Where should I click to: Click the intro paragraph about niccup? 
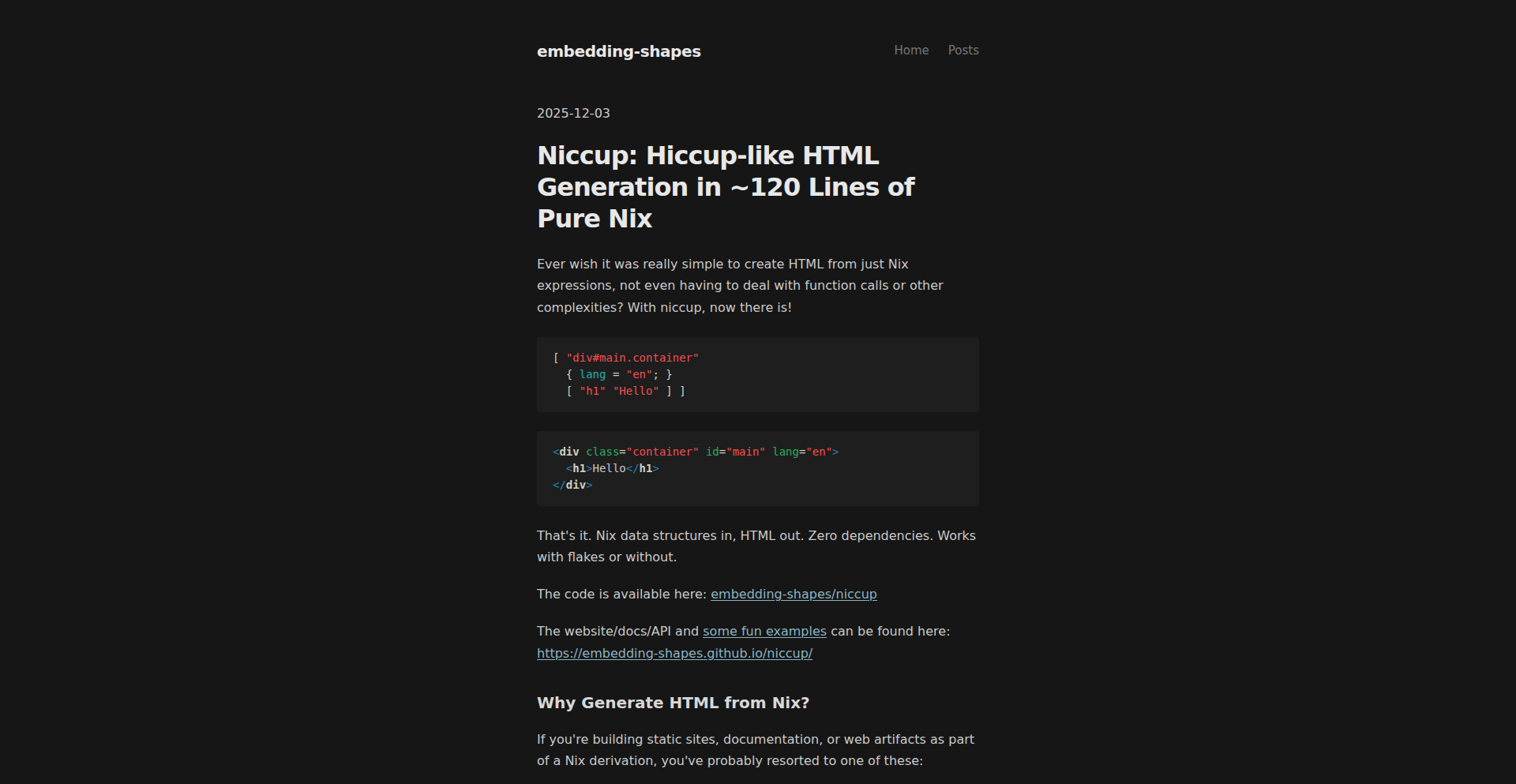[x=739, y=285]
